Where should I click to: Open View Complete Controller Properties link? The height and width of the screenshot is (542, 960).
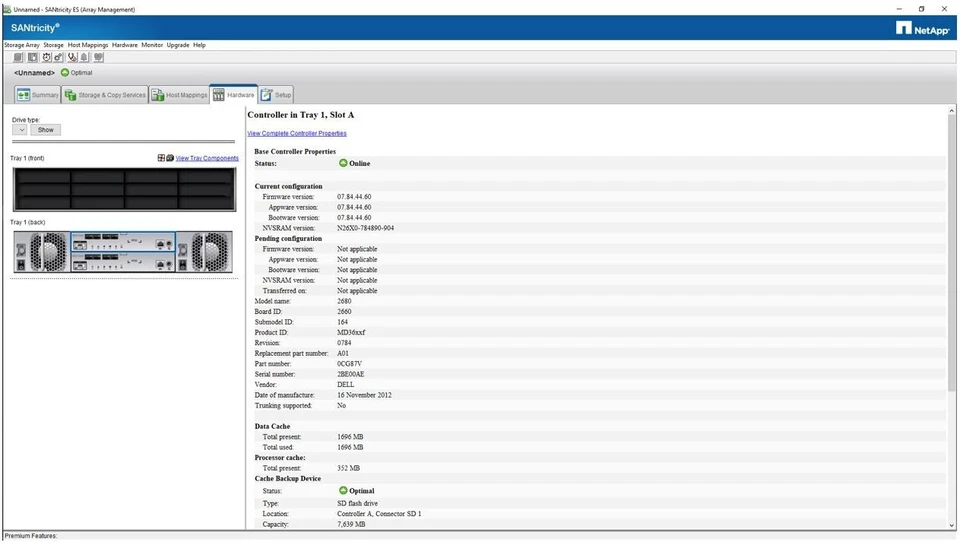coord(297,134)
